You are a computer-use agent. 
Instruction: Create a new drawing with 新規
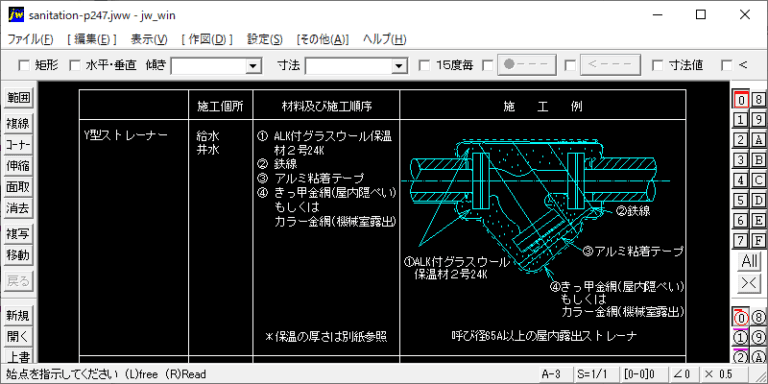pyautogui.click(x=18, y=316)
